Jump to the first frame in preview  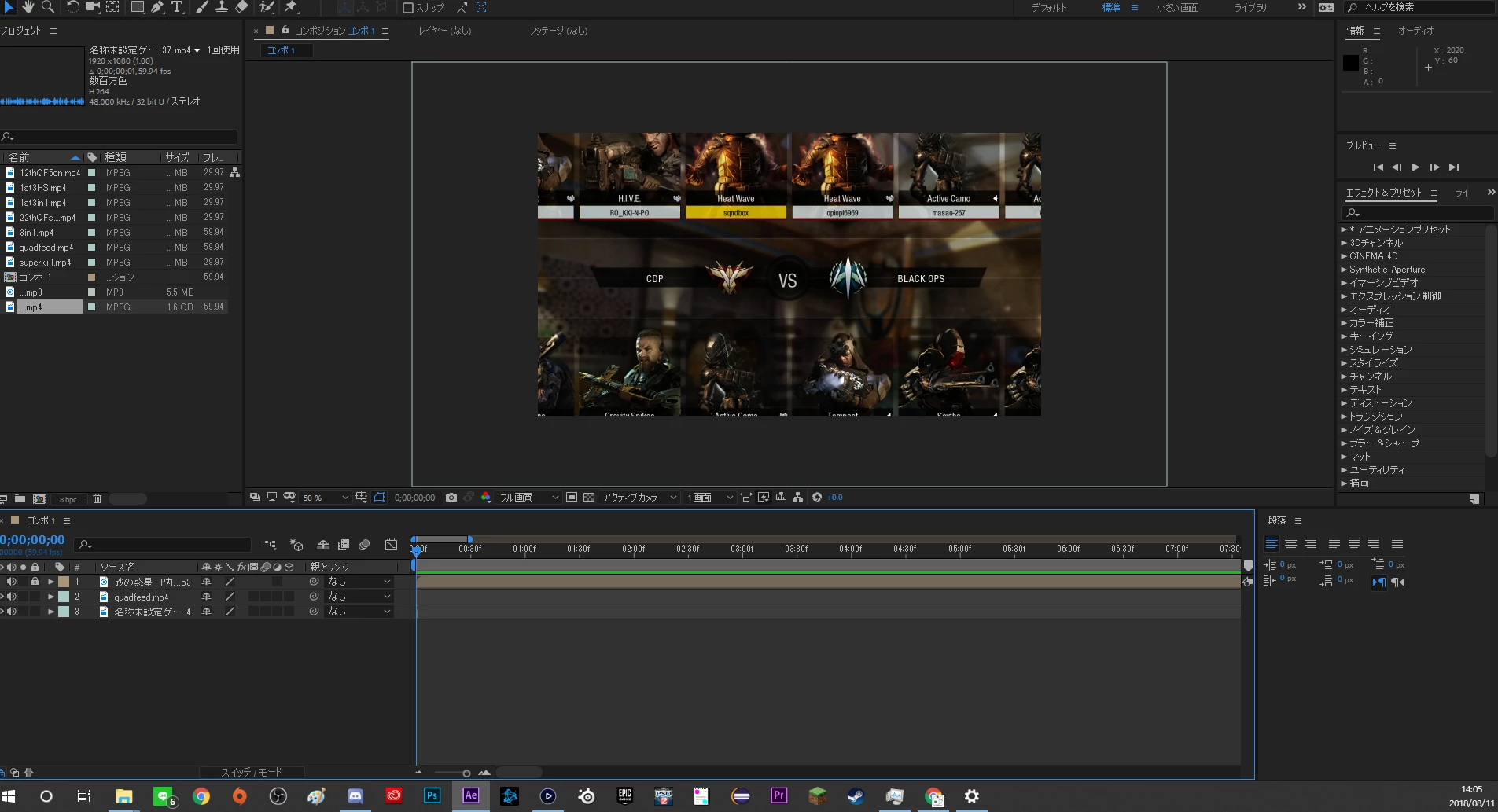pos(1378,167)
